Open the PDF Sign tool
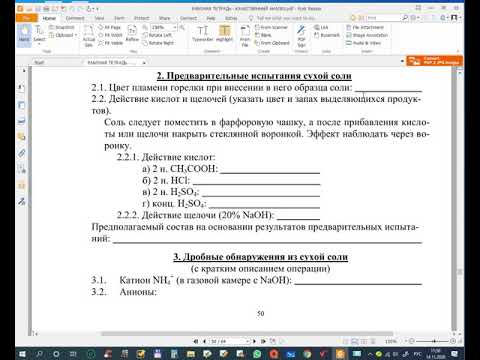The height and width of the screenshot is (360, 480). coord(301,35)
